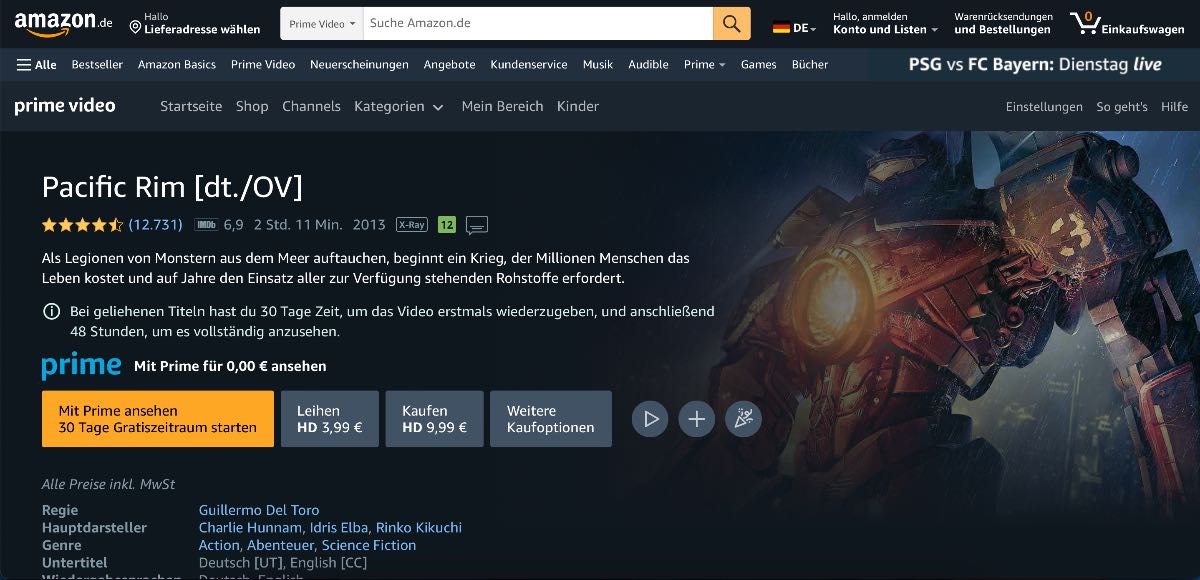The width and height of the screenshot is (1200, 580).
Task: Open Angebote deals page
Action: [449, 64]
